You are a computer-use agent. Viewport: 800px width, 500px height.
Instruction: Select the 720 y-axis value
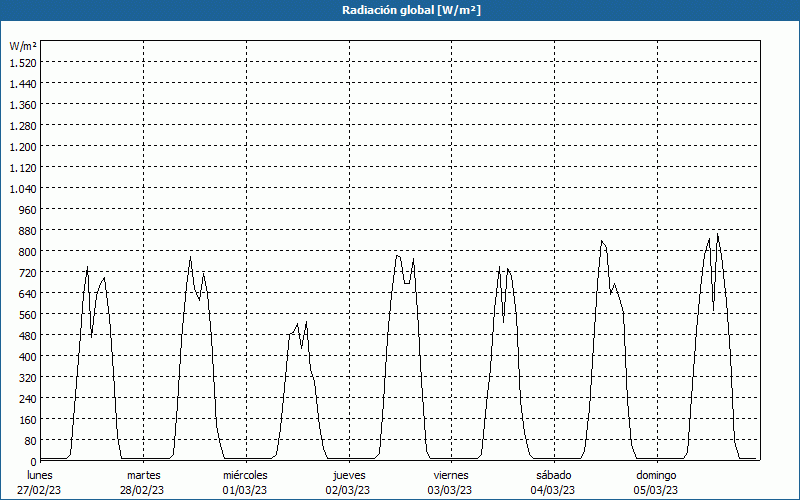click(28, 272)
